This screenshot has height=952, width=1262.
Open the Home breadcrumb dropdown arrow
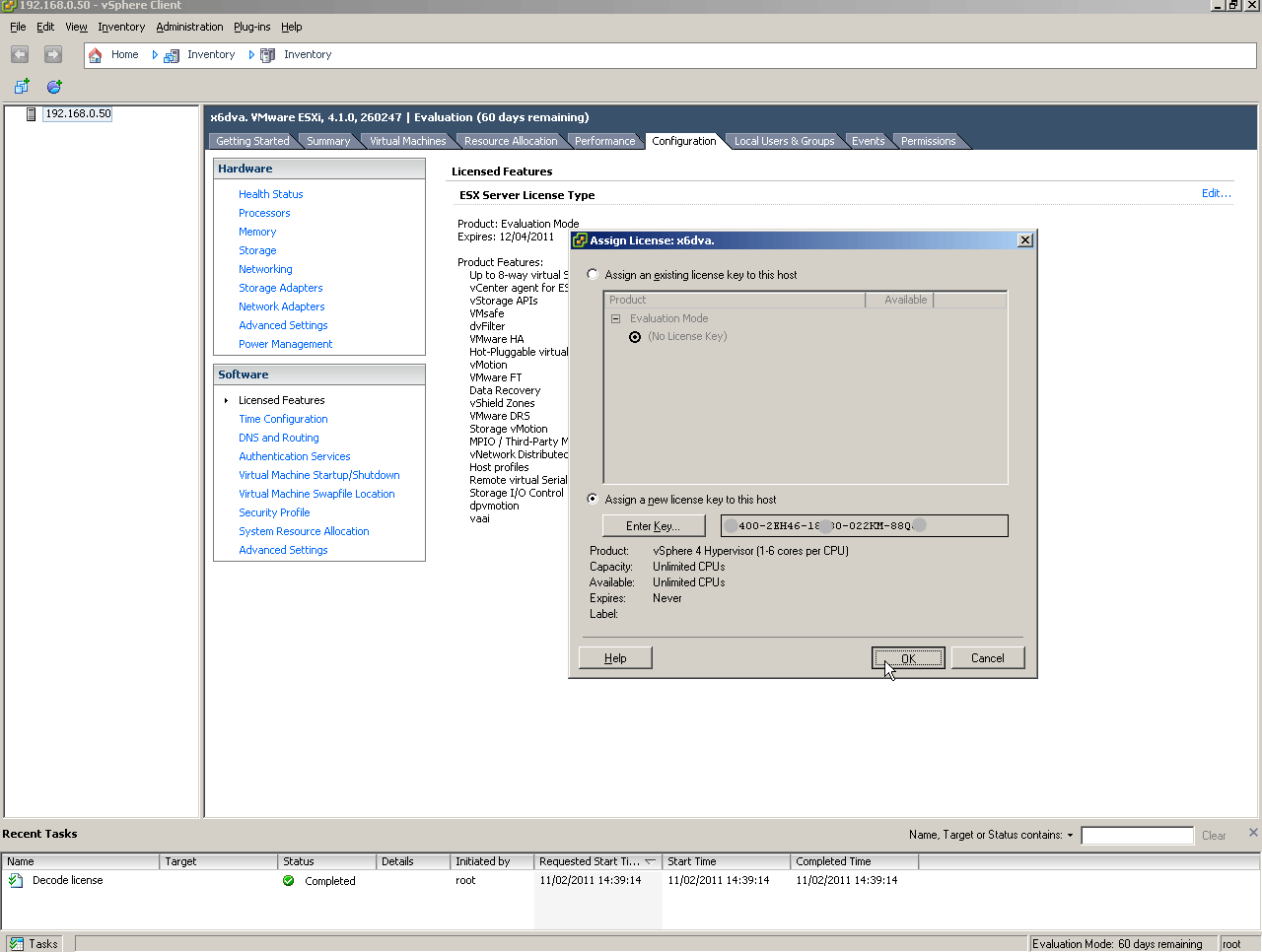coord(155,55)
